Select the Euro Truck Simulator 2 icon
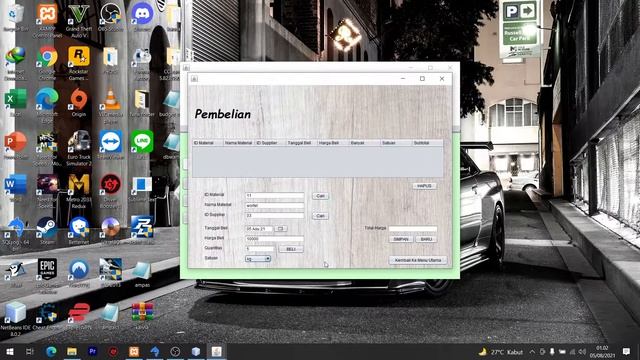Image resolution: width=640 pixels, height=360 pixels. (x=78, y=148)
